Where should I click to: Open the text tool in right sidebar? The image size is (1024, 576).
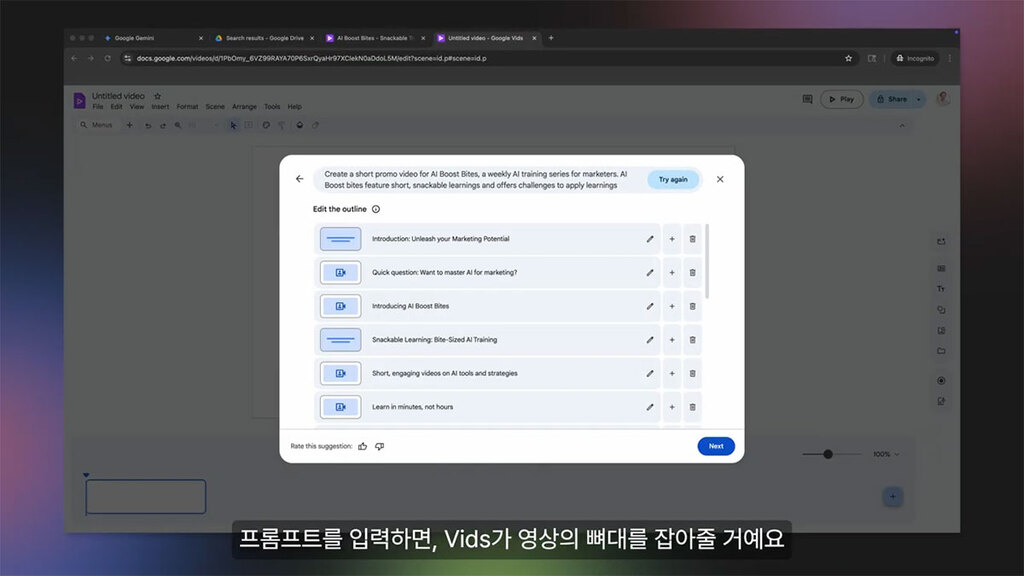pyautogui.click(x=941, y=289)
